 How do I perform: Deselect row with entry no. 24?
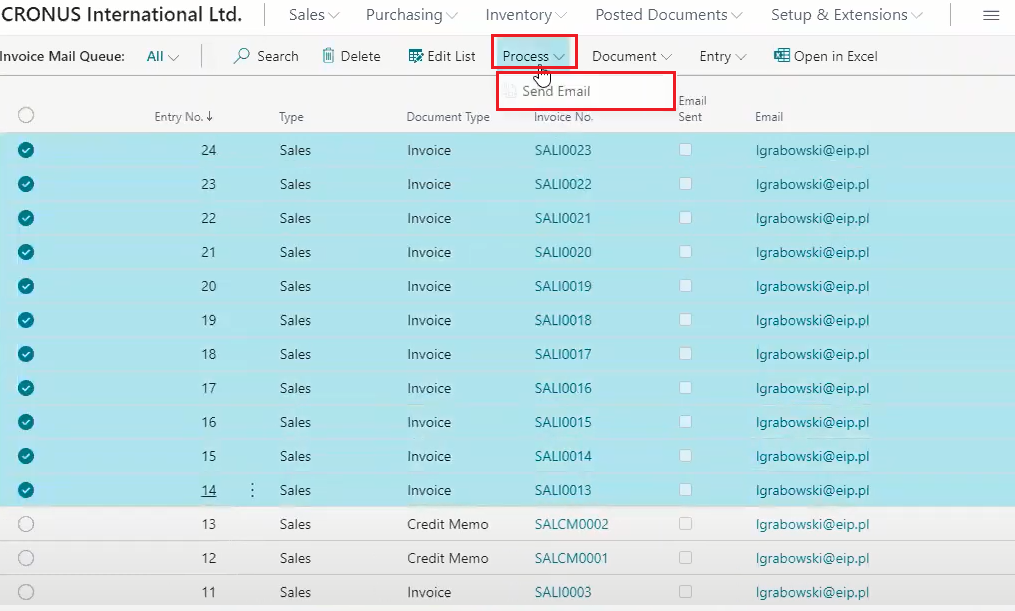point(26,150)
